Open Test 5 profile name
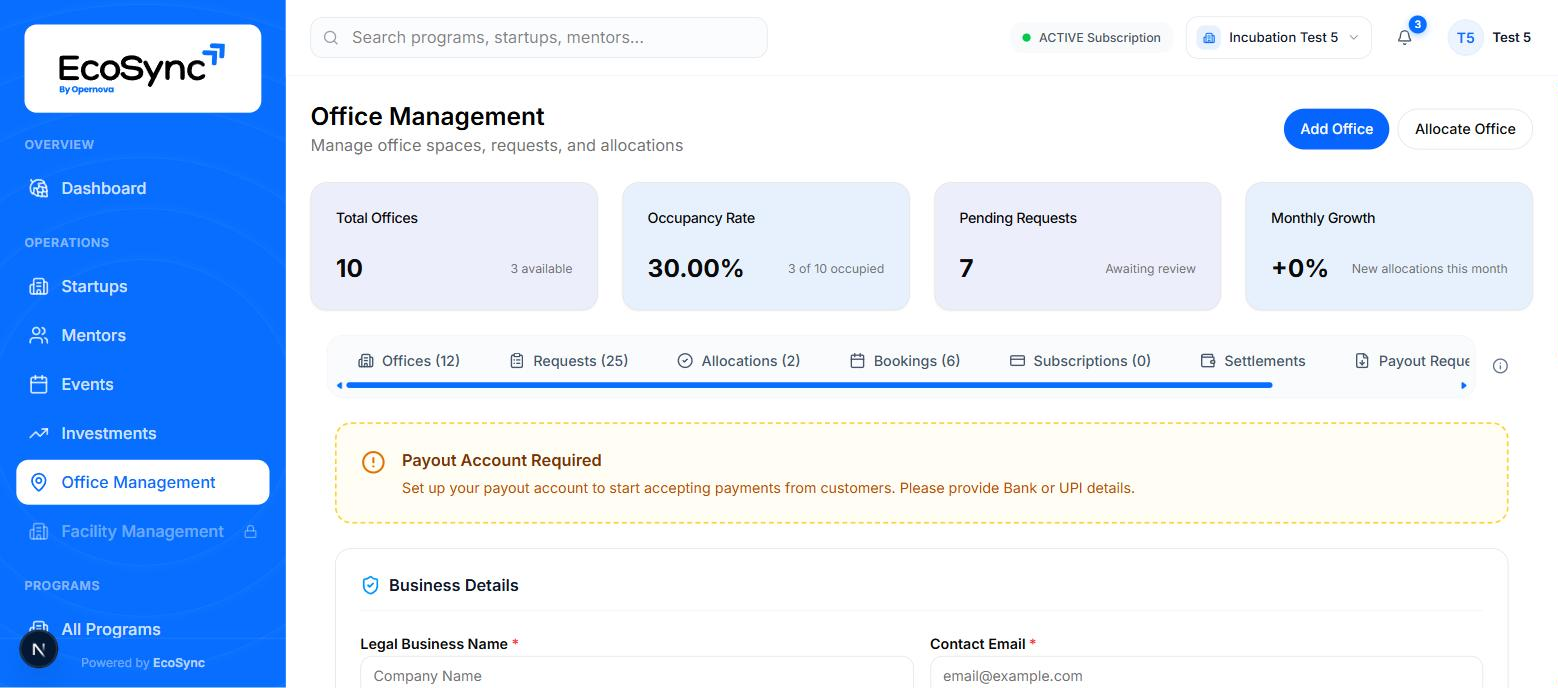 (x=1512, y=38)
